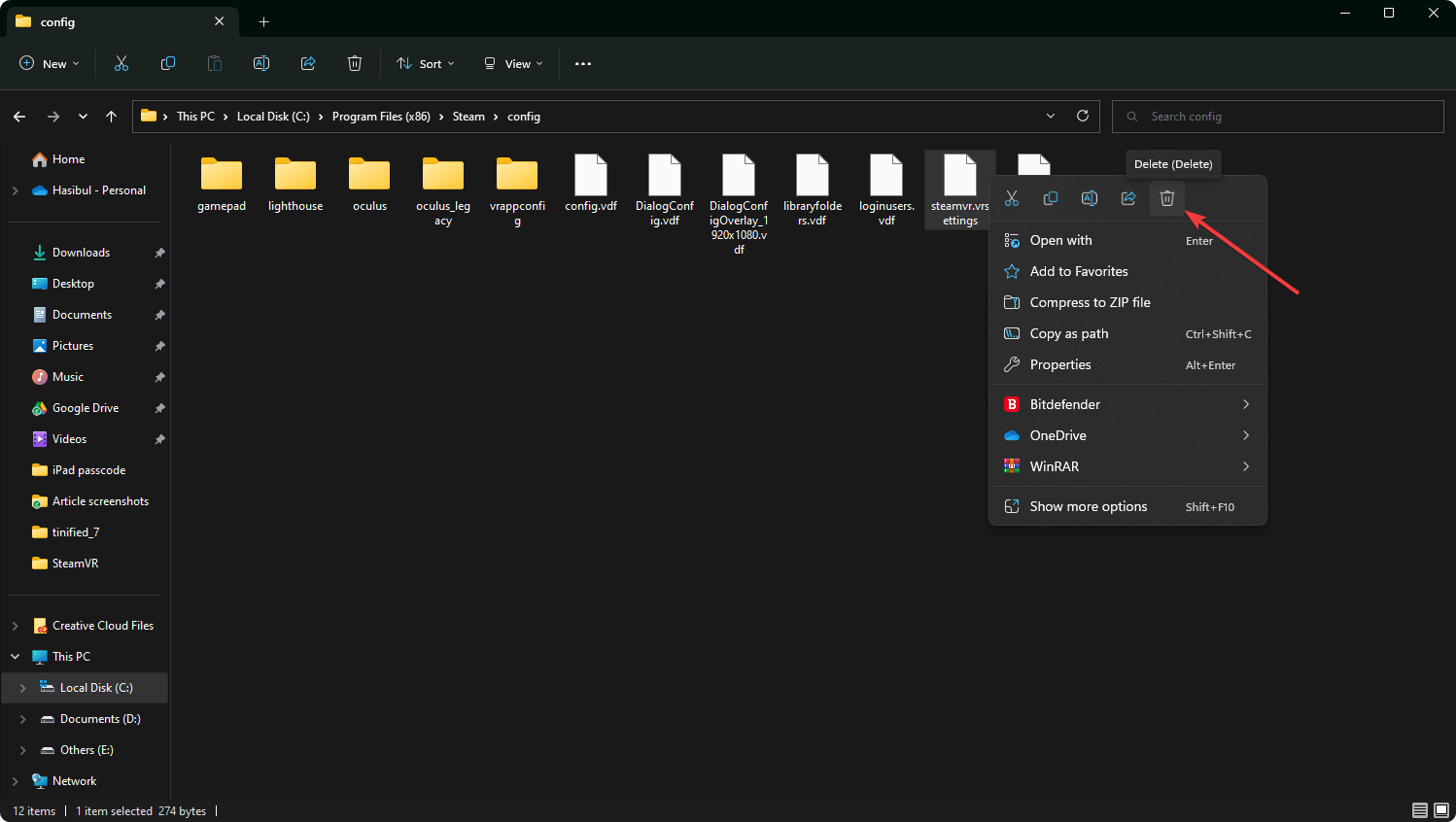1456x822 pixels.
Task: Click the Cut scissors icon in context menu
Action: [x=1012, y=198]
